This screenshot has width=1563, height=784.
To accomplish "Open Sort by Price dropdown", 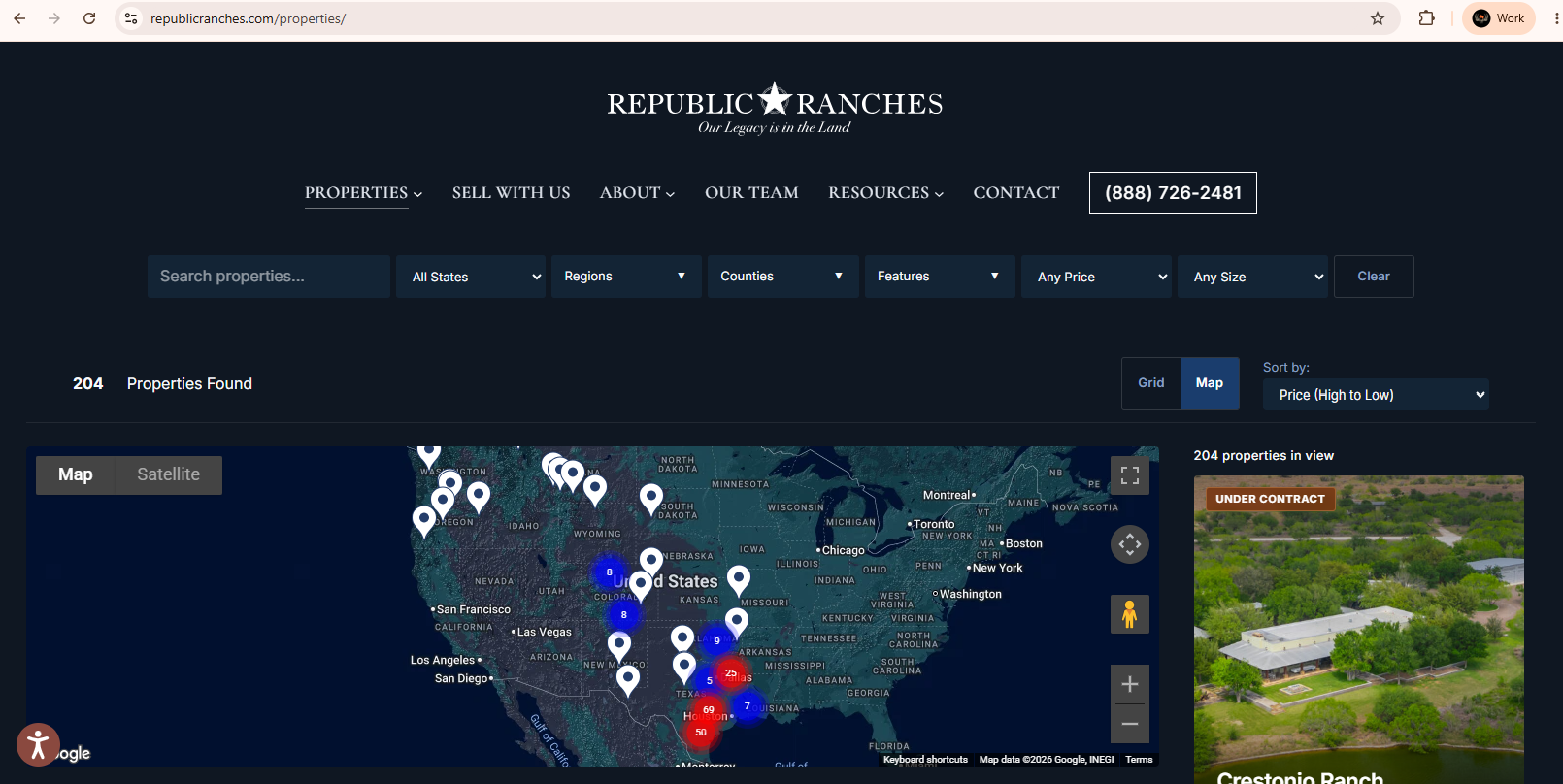I will [1376, 395].
